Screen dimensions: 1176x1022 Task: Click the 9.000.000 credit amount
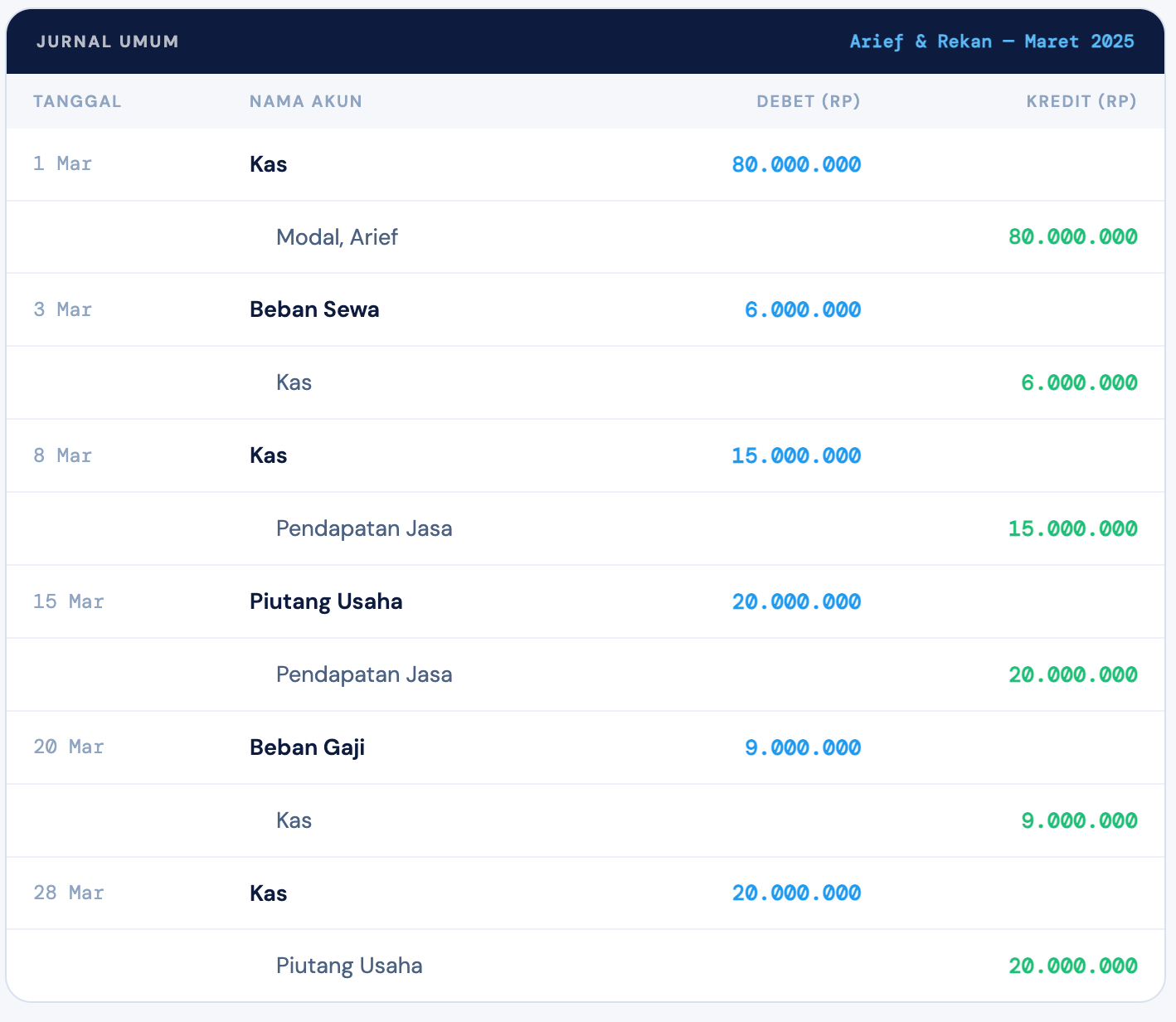pyautogui.click(x=1079, y=820)
